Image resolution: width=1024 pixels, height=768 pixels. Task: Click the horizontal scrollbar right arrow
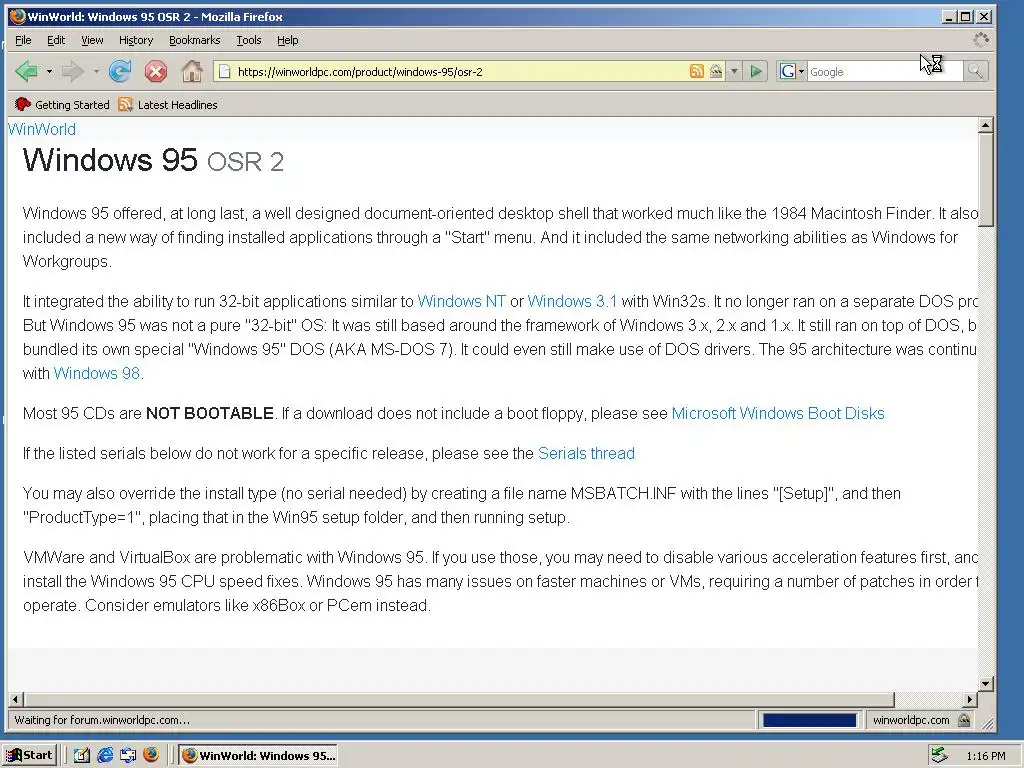(970, 699)
